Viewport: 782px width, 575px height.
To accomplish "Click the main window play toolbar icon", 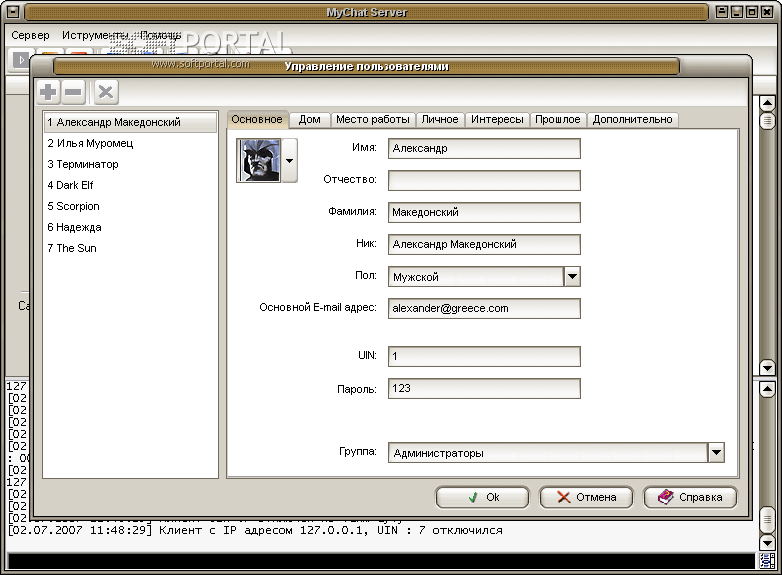I will [21, 60].
